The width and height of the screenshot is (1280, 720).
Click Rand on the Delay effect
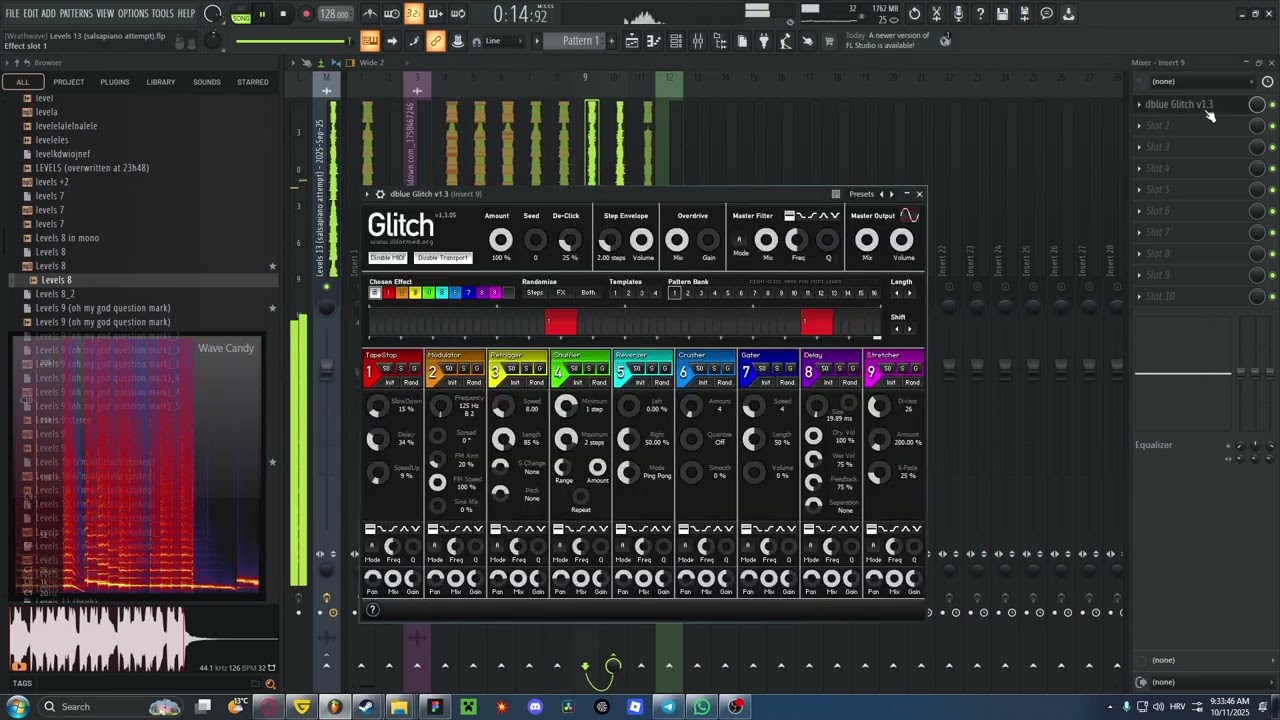click(x=849, y=383)
